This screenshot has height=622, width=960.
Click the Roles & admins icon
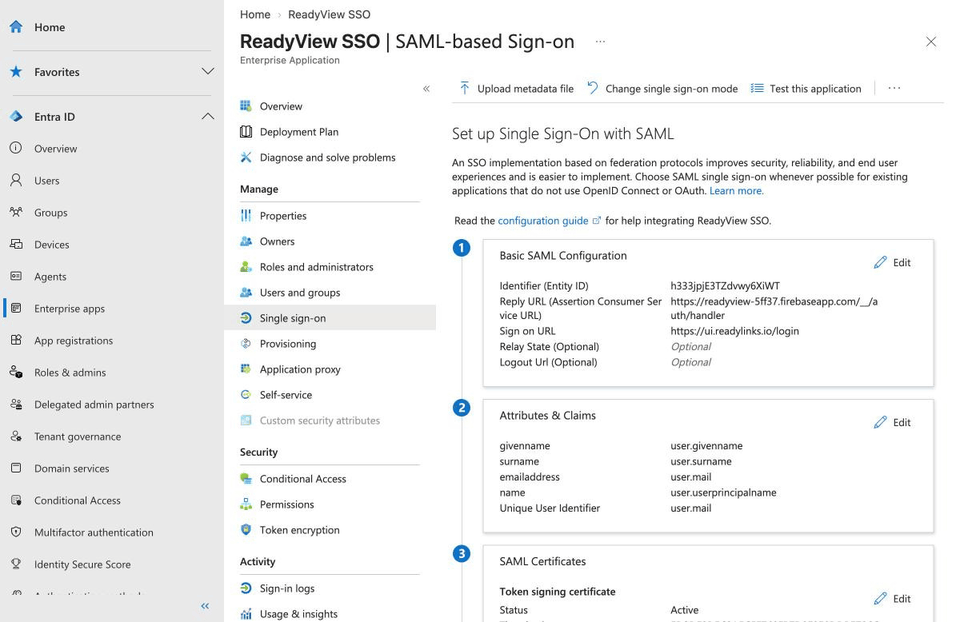17,372
